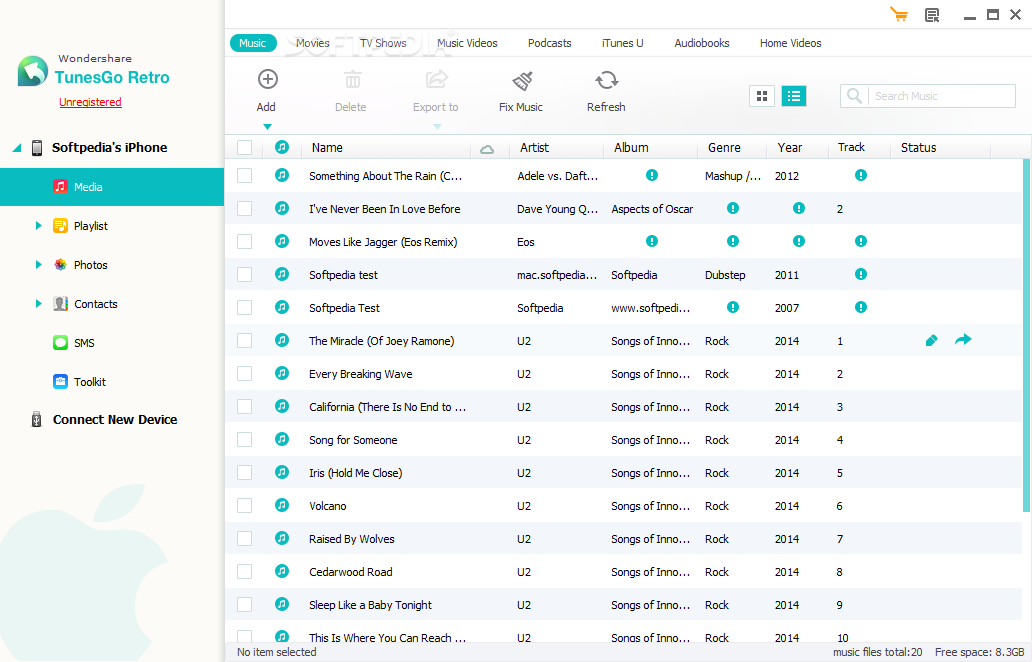Click the cloud column header icon
This screenshot has height=662, width=1032.
click(487, 149)
